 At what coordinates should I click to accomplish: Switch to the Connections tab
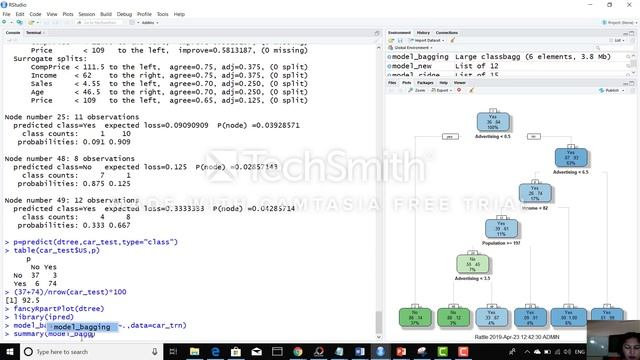(x=447, y=33)
